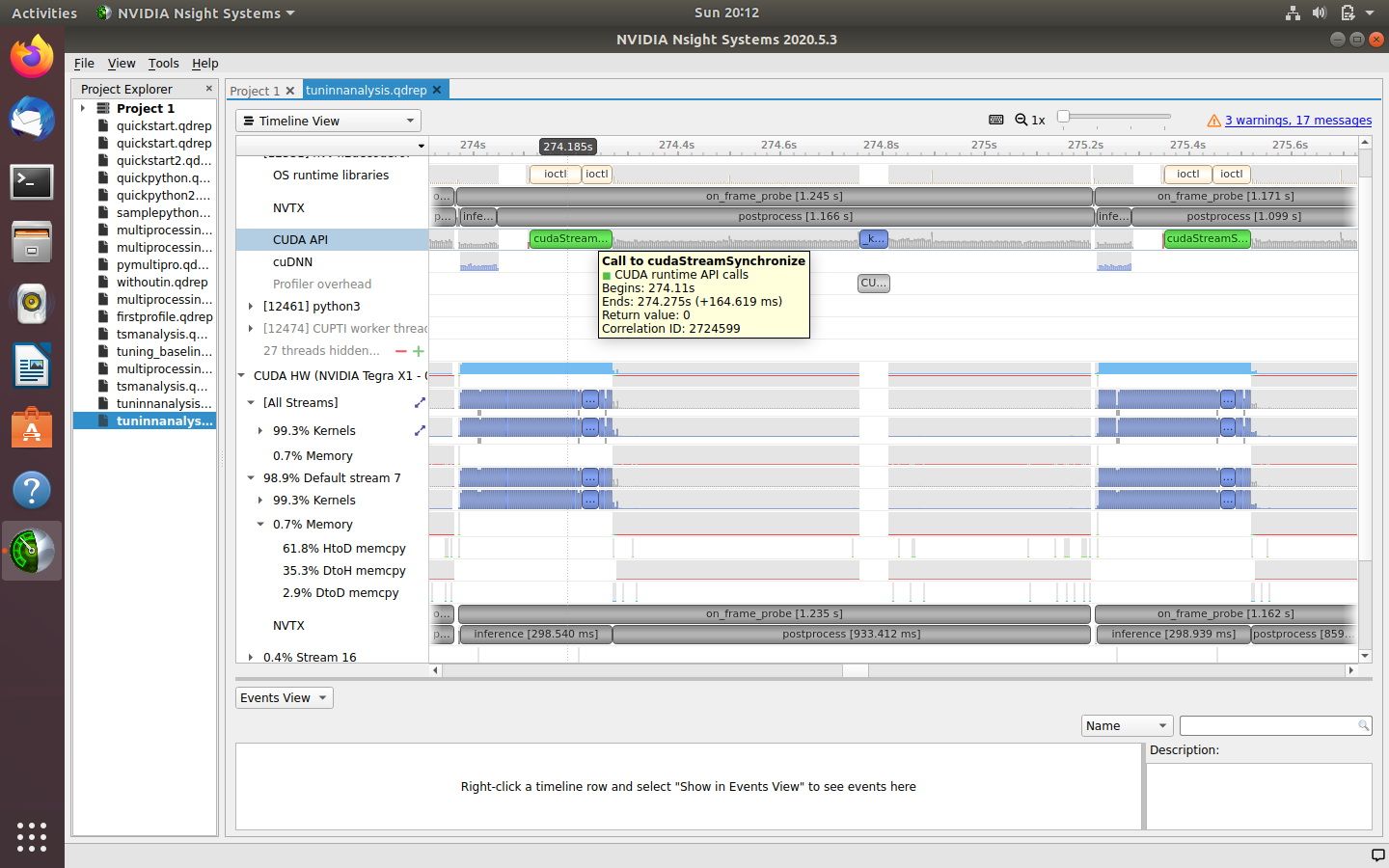Select the CUDA API row
Viewport: 1389px width, 868px height.
332,239
